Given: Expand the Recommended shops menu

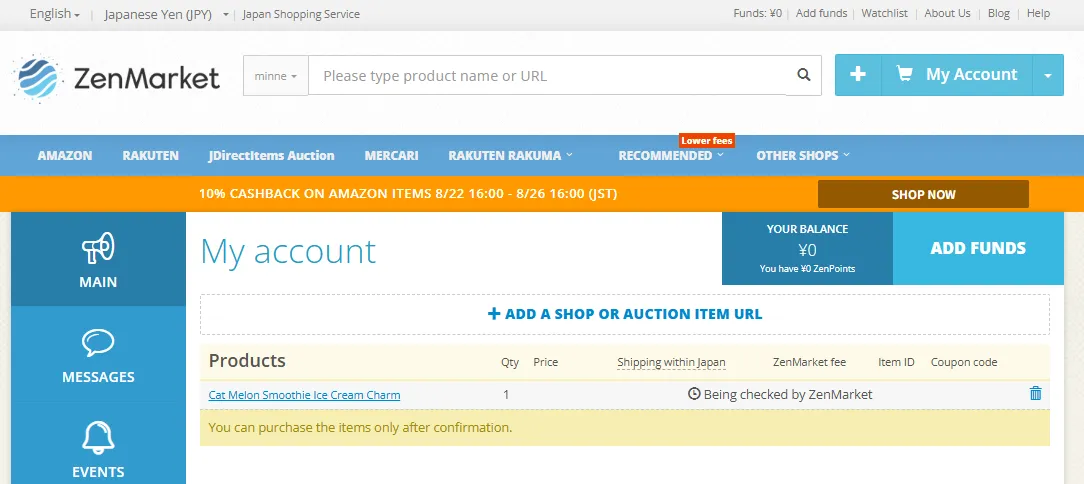Looking at the screenshot, I should (671, 156).
